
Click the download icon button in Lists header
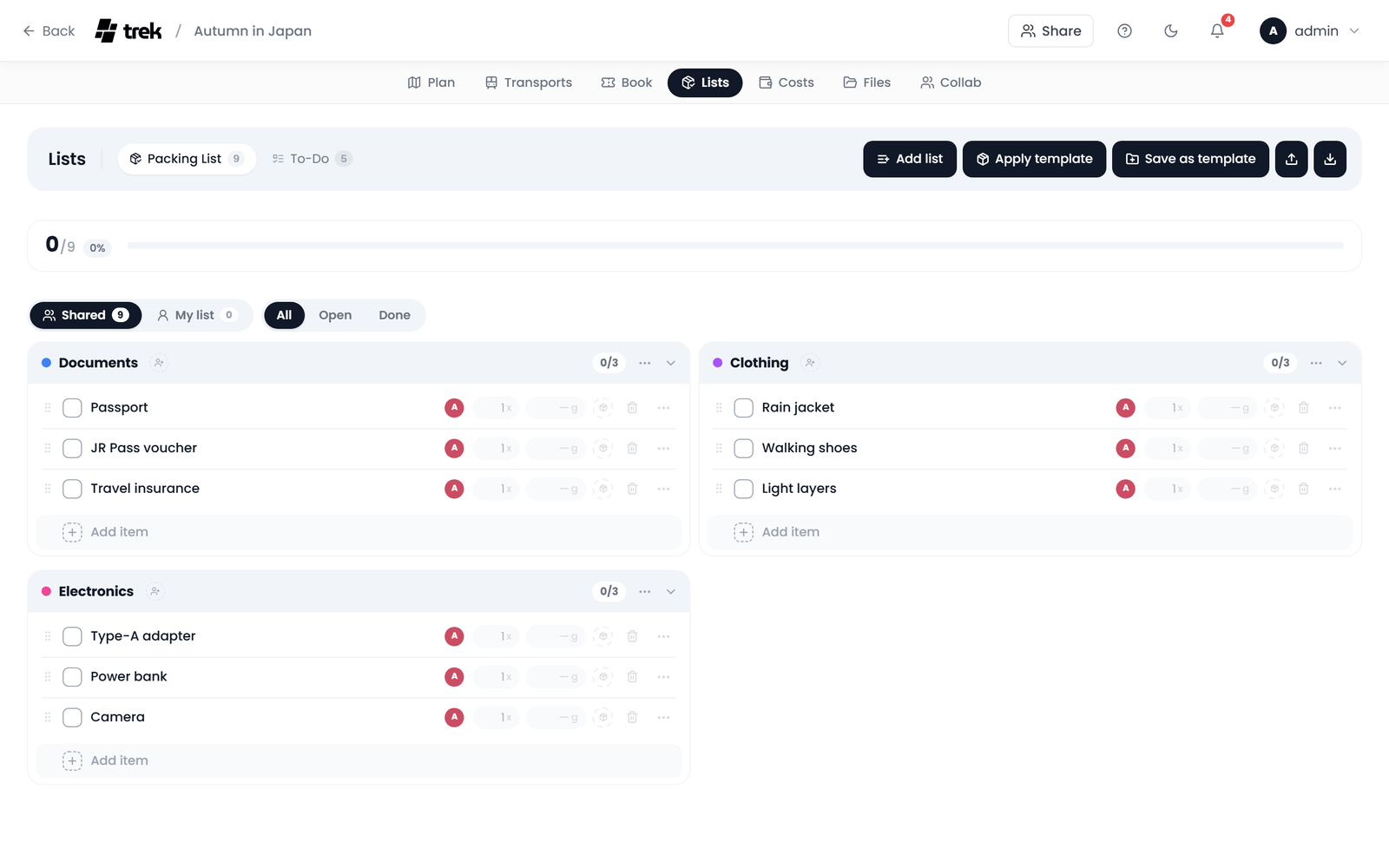[1330, 159]
